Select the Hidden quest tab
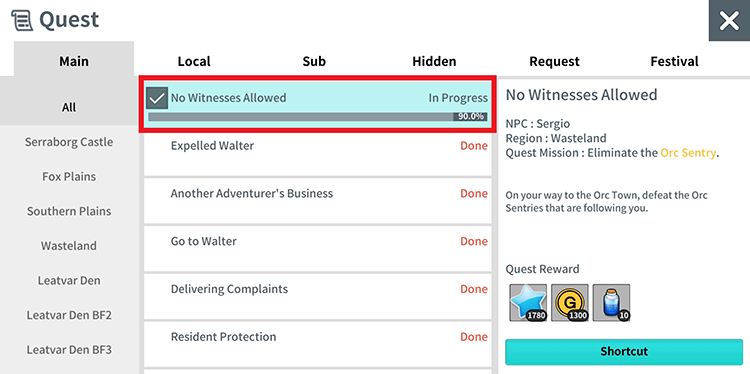The image size is (750, 374). click(434, 61)
